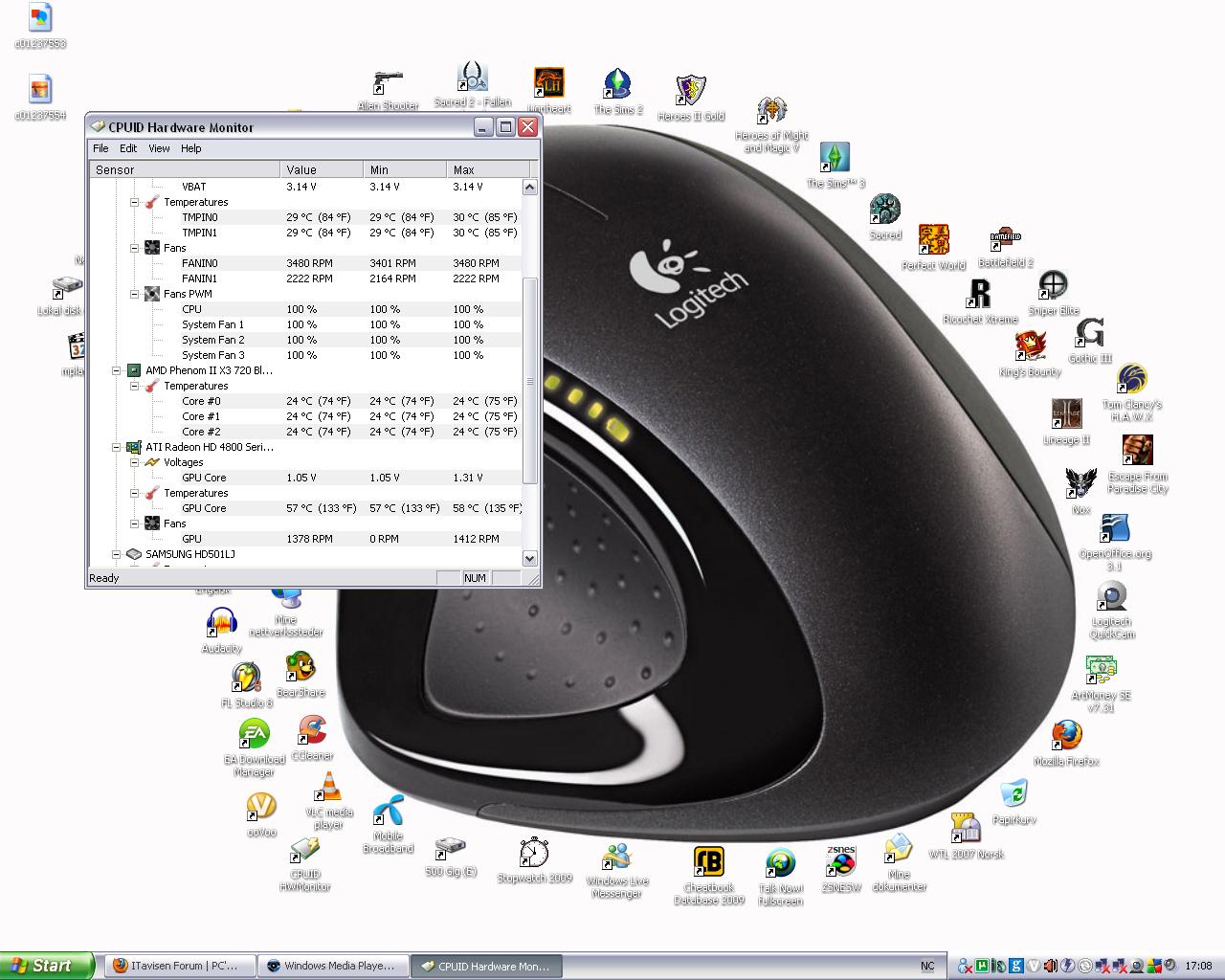Collapse the AMD Phenom II X3 node
This screenshot has height=980, width=1225.
click(x=117, y=370)
